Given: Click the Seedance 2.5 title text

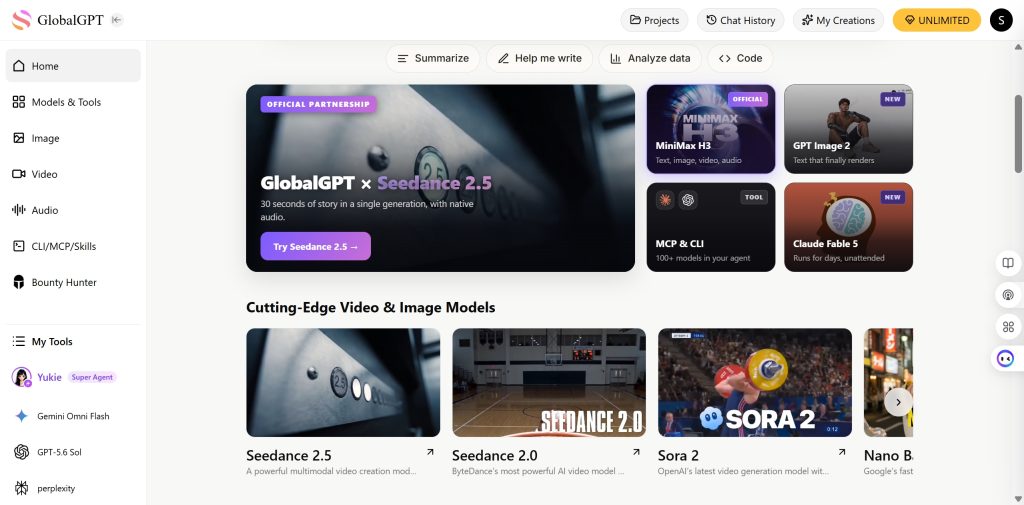Looking at the screenshot, I should click(289, 455).
